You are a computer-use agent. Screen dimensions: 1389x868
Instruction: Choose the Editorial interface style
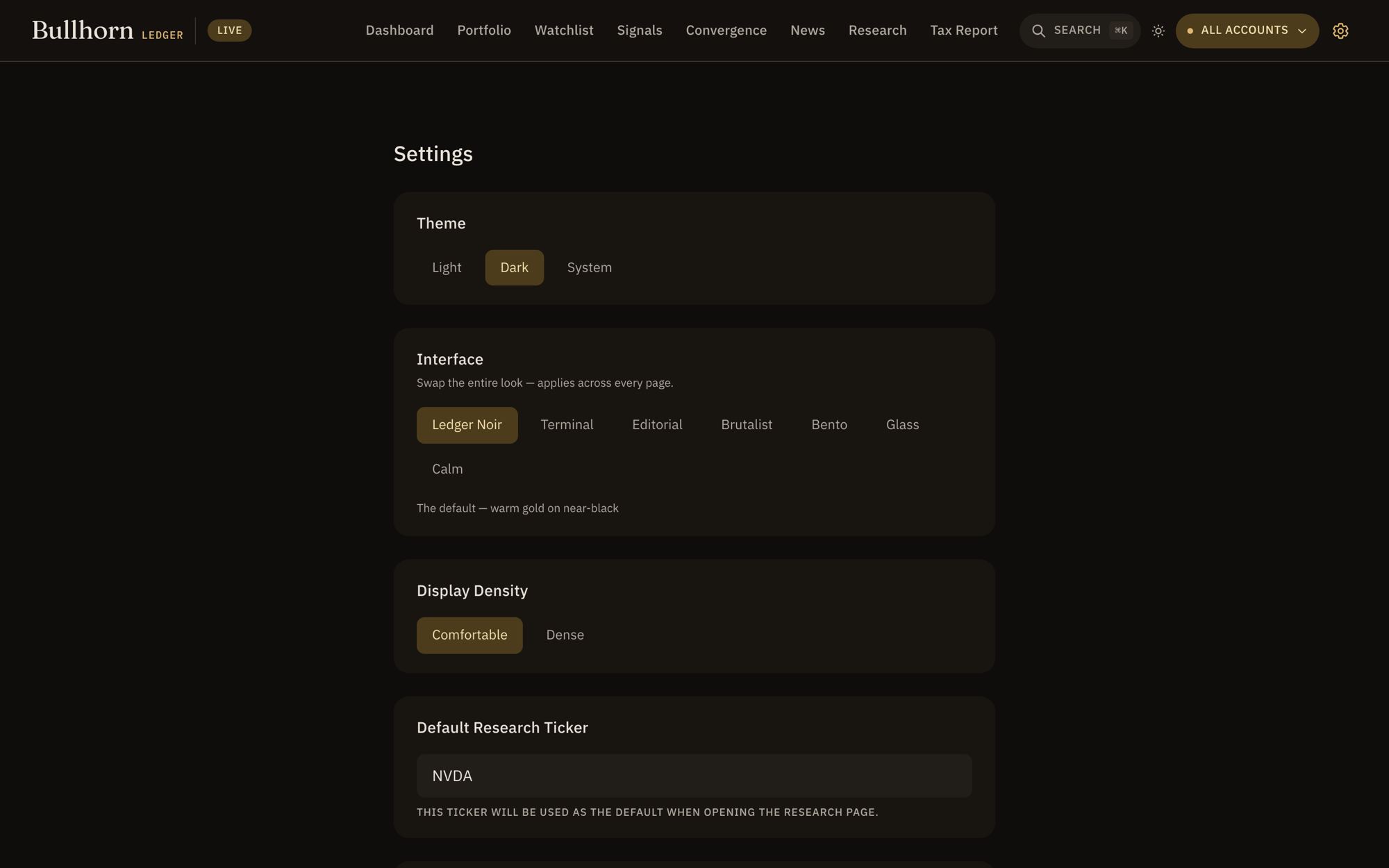coord(657,425)
